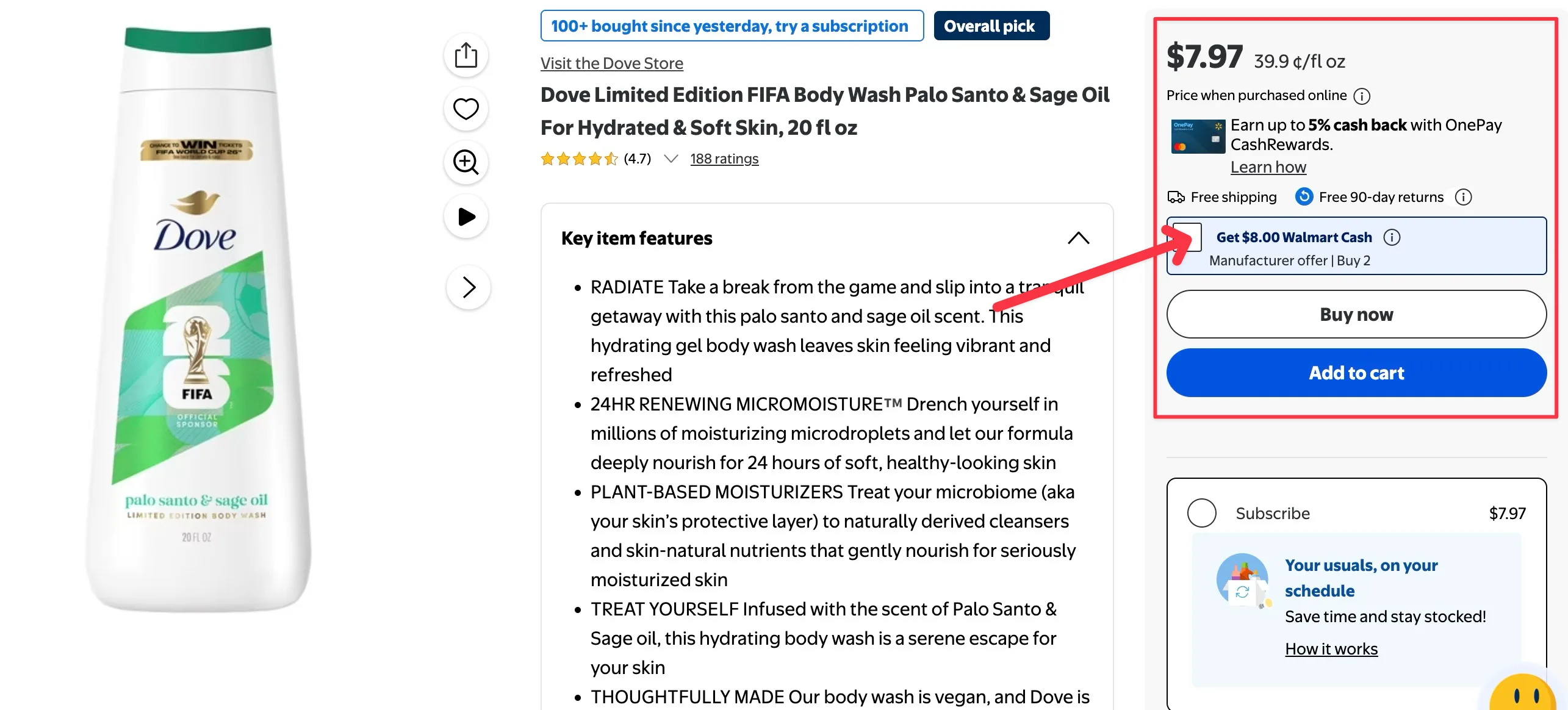Image resolution: width=1568 pixels, height=710 pixels.
Task: Click the subscription groceries illustration icon
Action: tap(1243, 581)
